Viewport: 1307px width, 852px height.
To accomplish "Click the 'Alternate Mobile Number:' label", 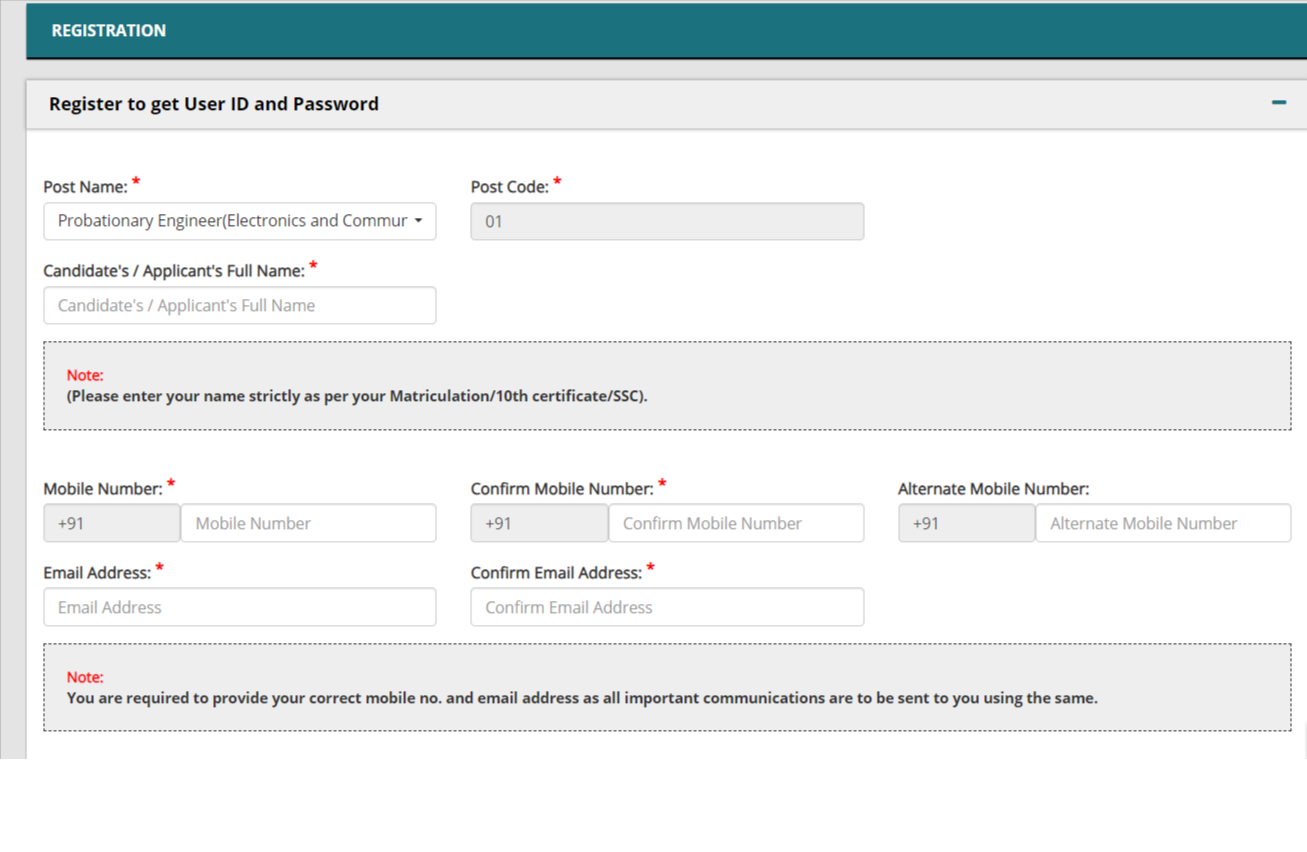I will (x=993, y=489).
